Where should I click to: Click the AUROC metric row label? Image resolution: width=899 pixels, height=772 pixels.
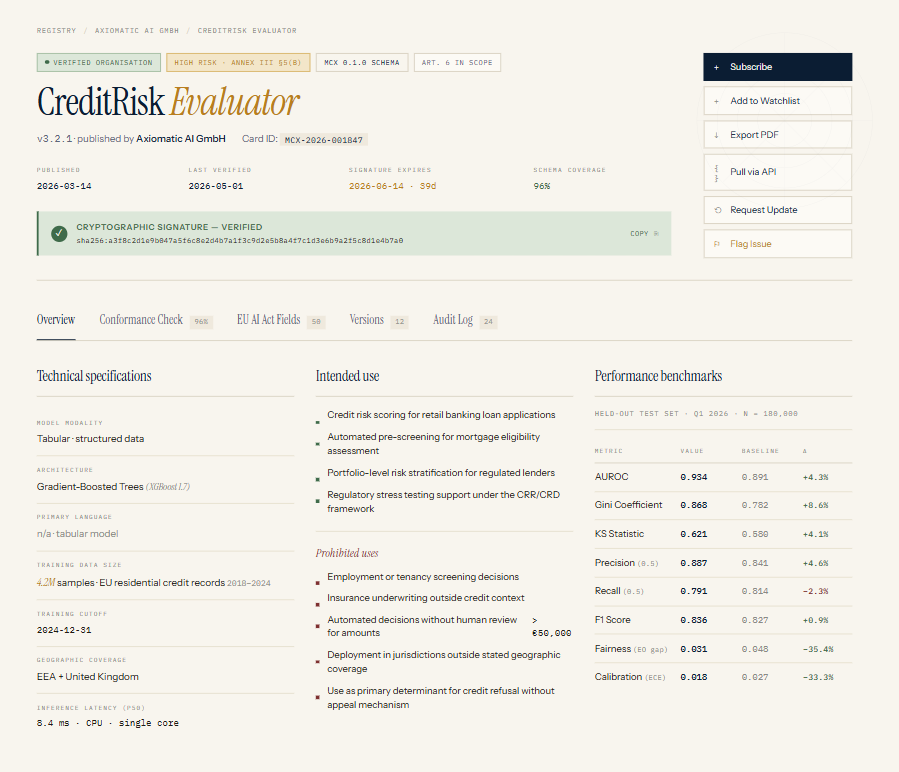[612, 477]
